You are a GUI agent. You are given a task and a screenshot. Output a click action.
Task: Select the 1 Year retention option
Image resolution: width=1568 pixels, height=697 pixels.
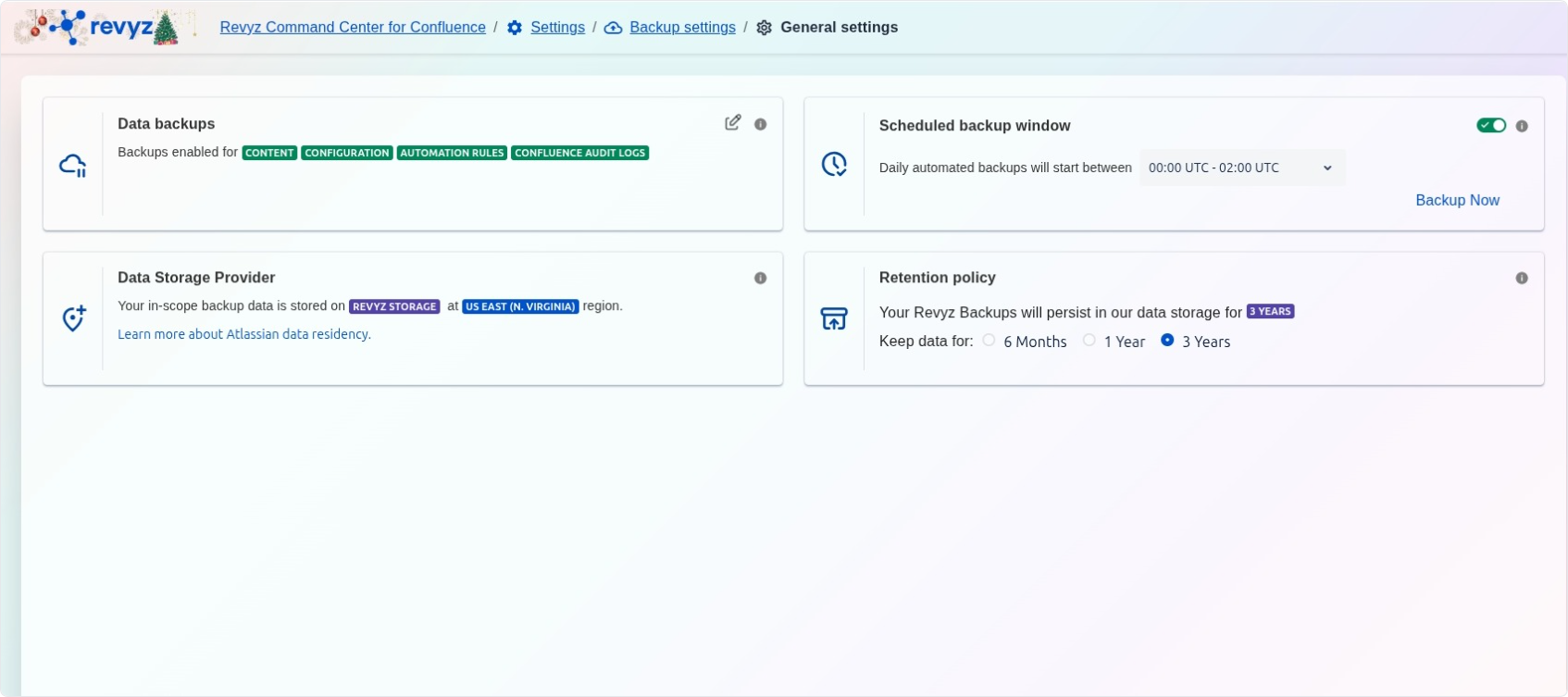(1089, 341)
